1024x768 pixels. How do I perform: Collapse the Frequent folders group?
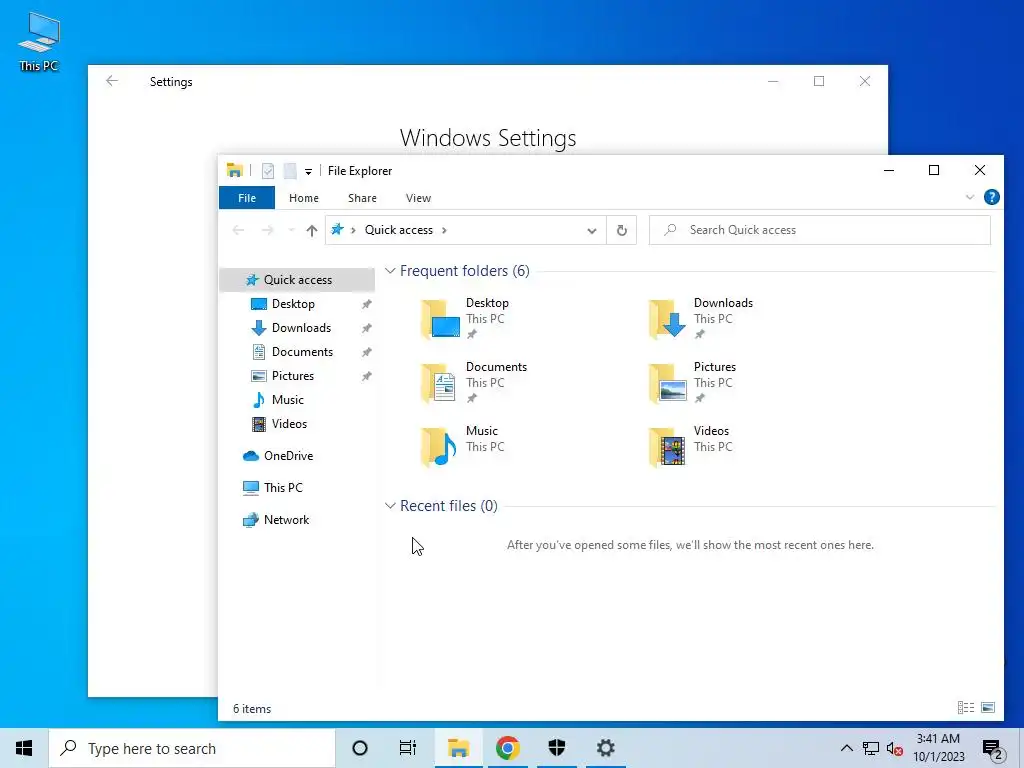tap(390, 270)
